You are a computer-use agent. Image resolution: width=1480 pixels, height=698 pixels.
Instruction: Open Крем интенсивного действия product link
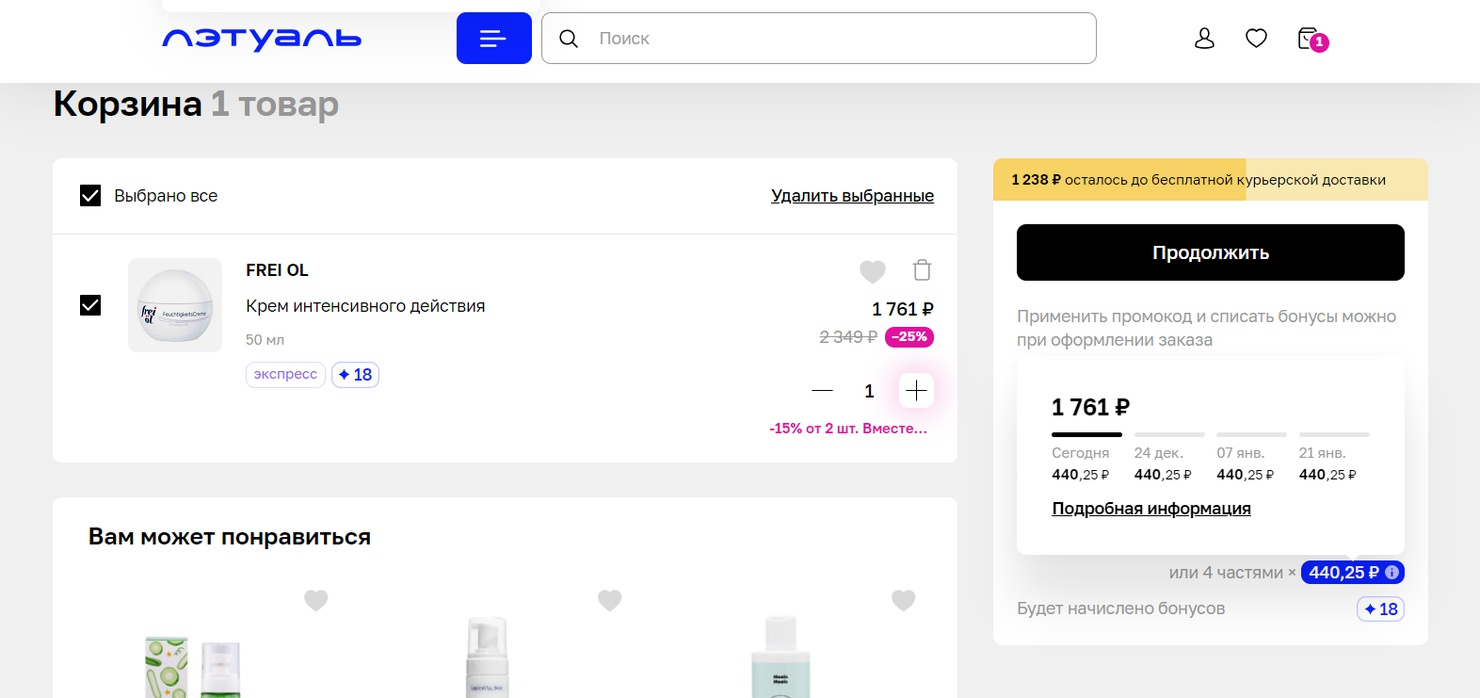click(365, 306)
